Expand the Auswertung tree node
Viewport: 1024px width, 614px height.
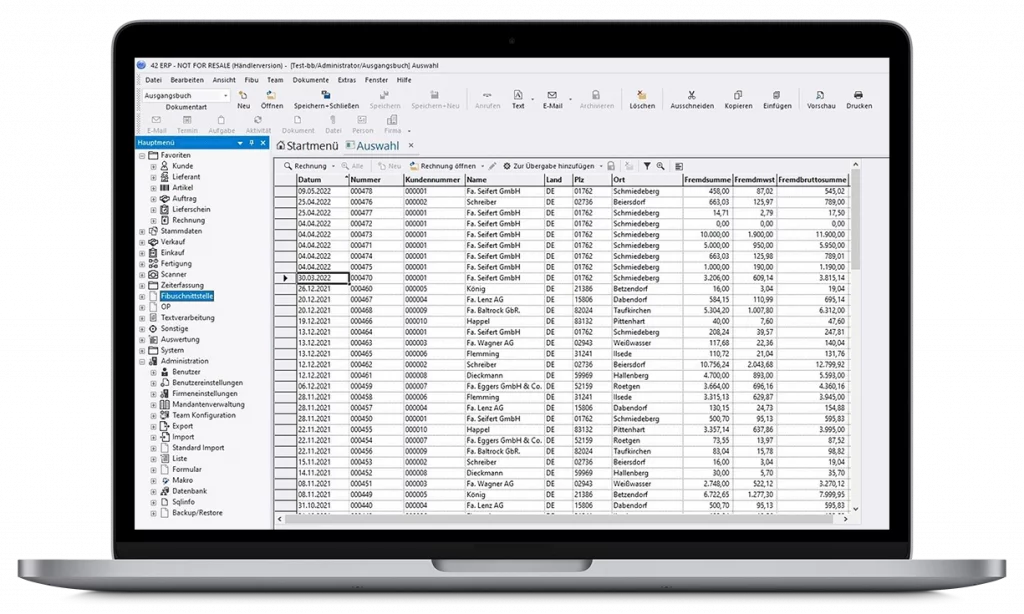tap(142, 340)
